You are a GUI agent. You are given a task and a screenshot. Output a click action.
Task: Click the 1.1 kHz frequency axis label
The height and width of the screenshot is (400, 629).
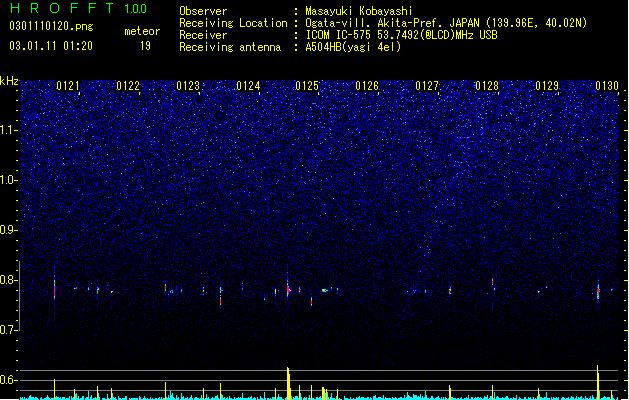pyautogui.click(x=8, y=130)
